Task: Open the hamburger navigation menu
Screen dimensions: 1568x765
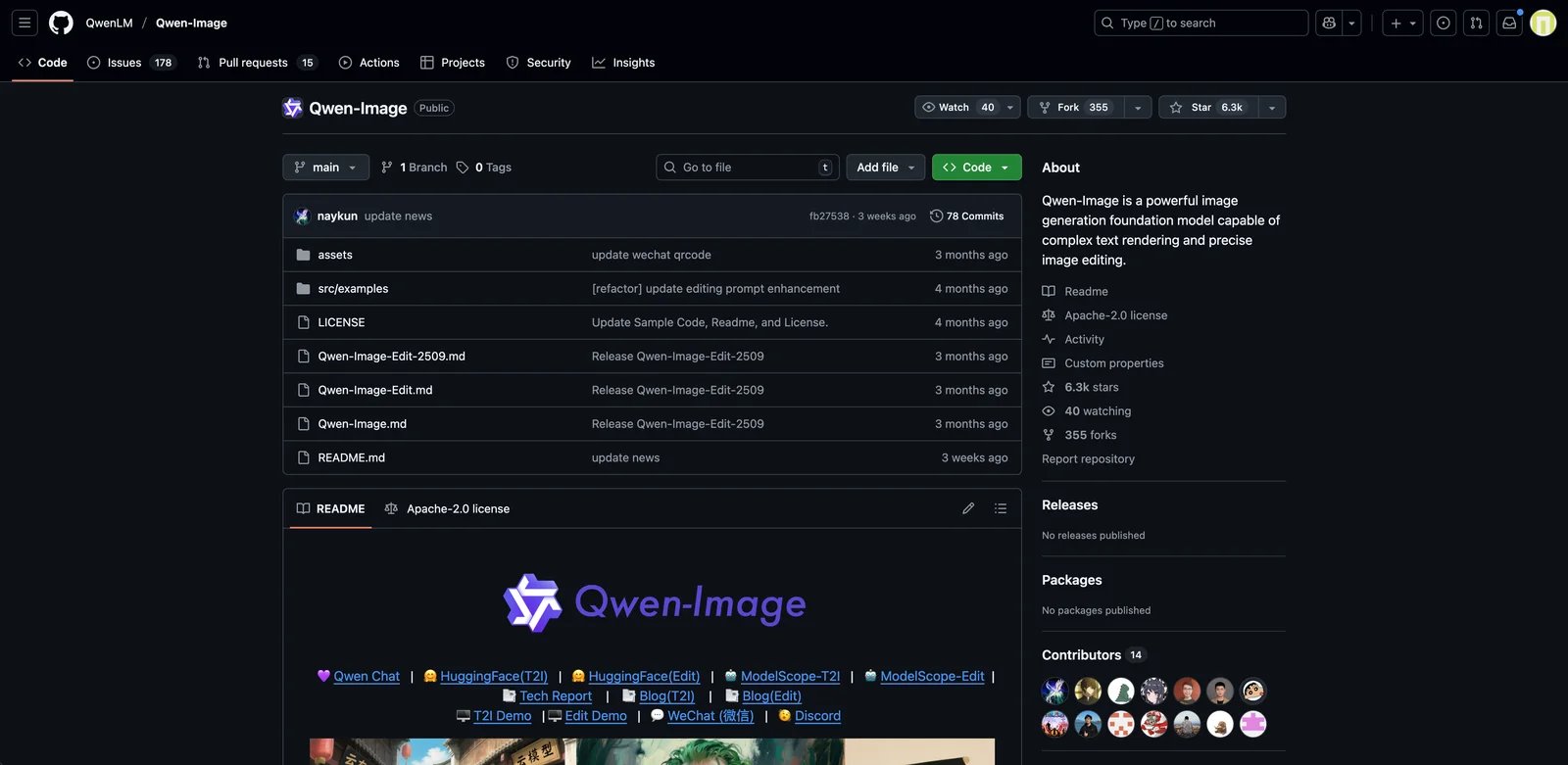Action: point(24,23)
